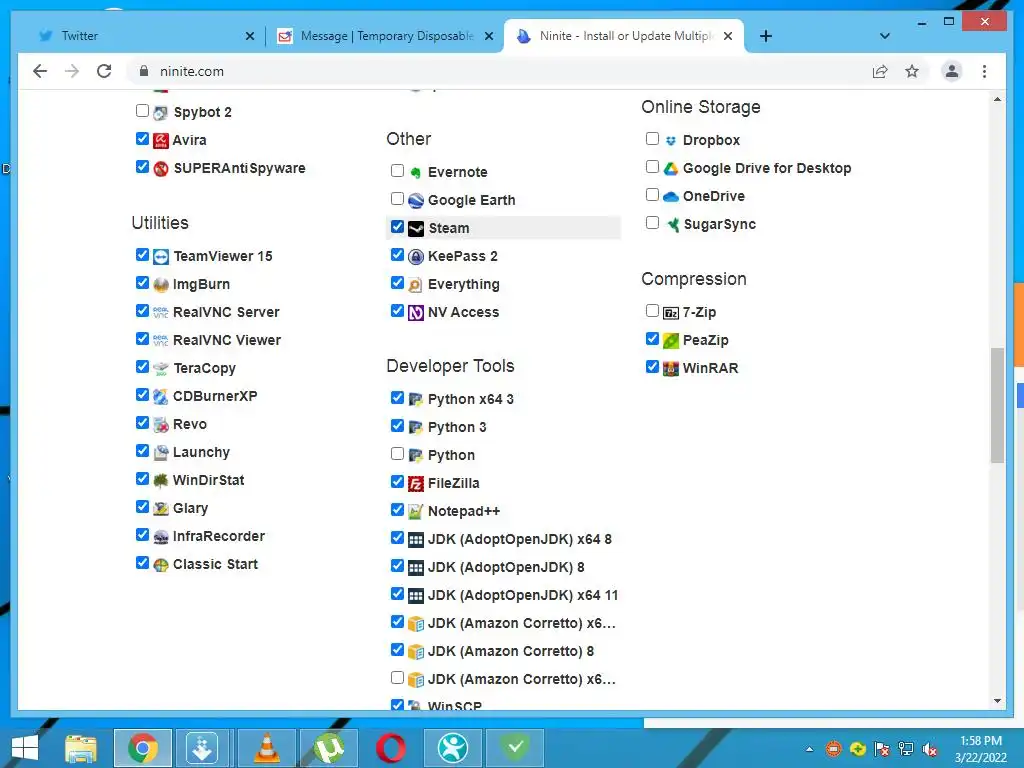Click the 7-Zip icon

pyautogui.click(x=671, y=313)
